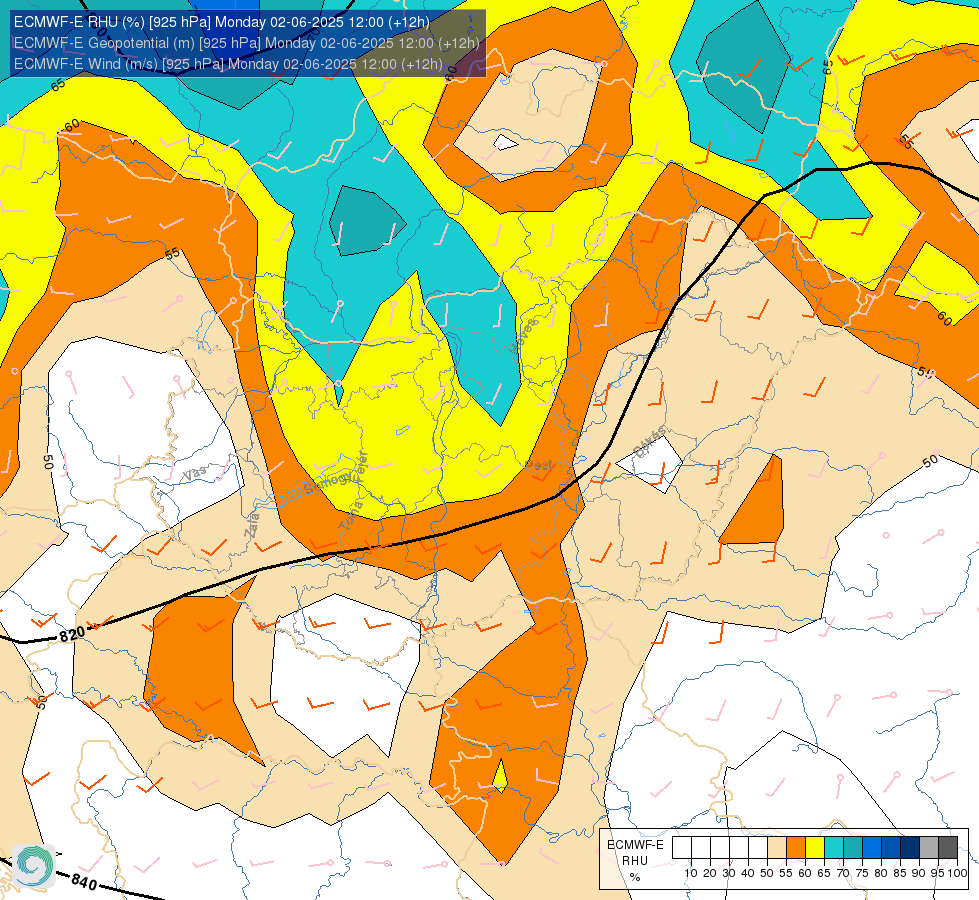Click the 'ECMWF-E Wind (m/s)' header line
979x900 pixels.
[x=228, y=64]
